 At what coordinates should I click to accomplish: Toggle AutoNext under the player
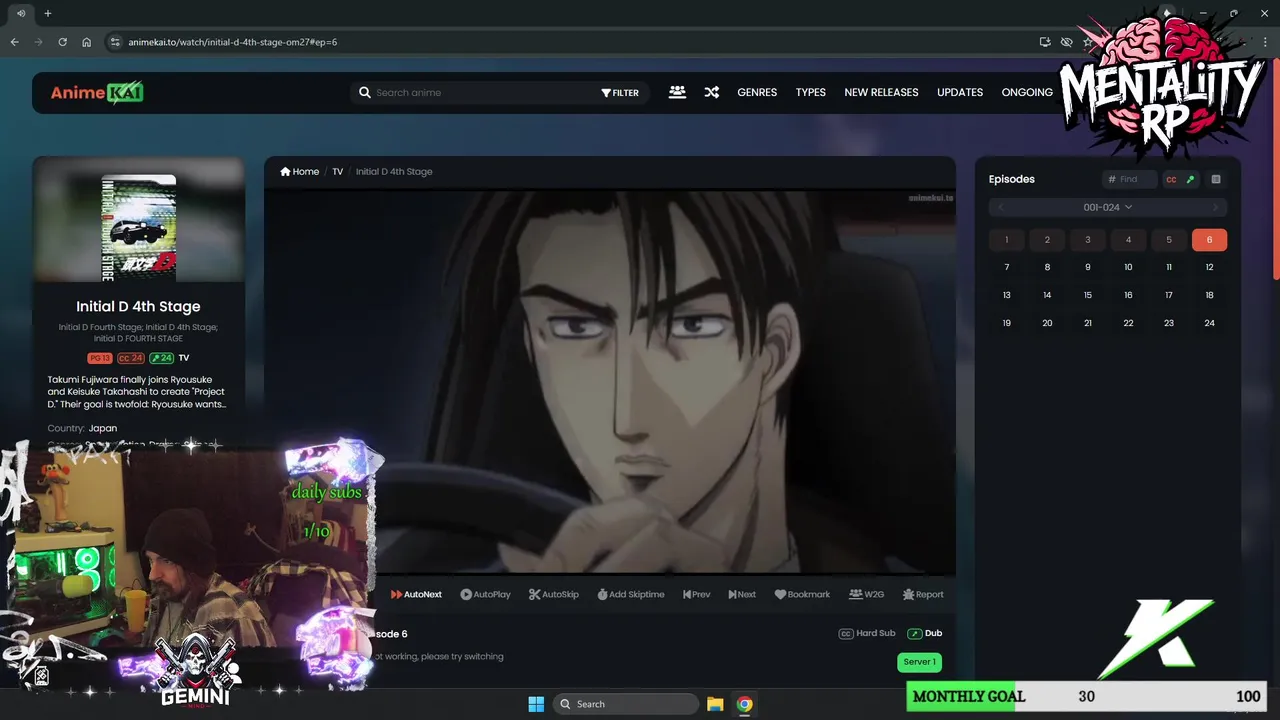coord(416,594)
